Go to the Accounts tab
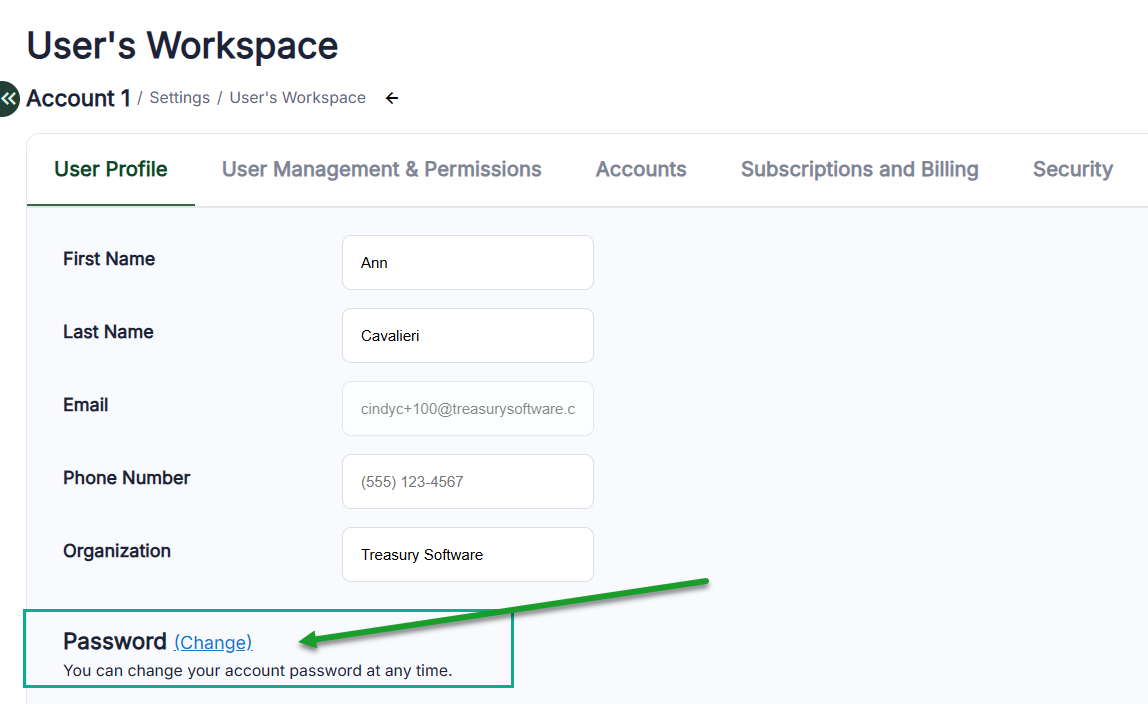This screenshot has height=704, width=1148. pos(641,169)
